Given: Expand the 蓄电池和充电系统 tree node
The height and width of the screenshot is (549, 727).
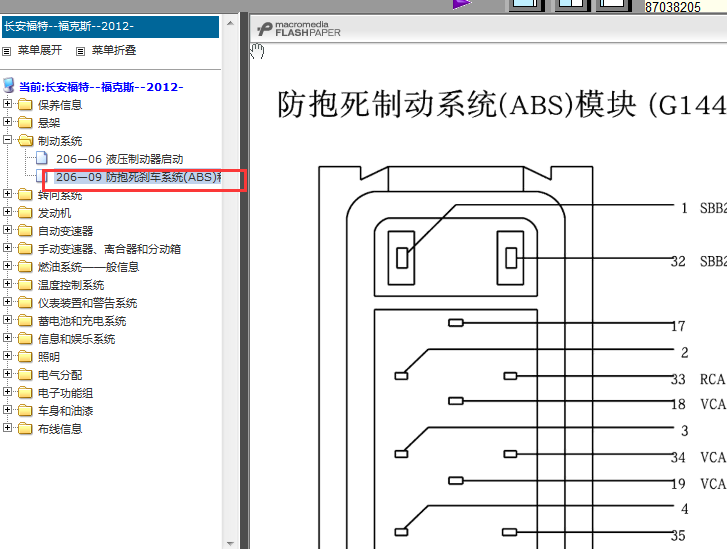Looking at the screenshot, I should 7,319.
